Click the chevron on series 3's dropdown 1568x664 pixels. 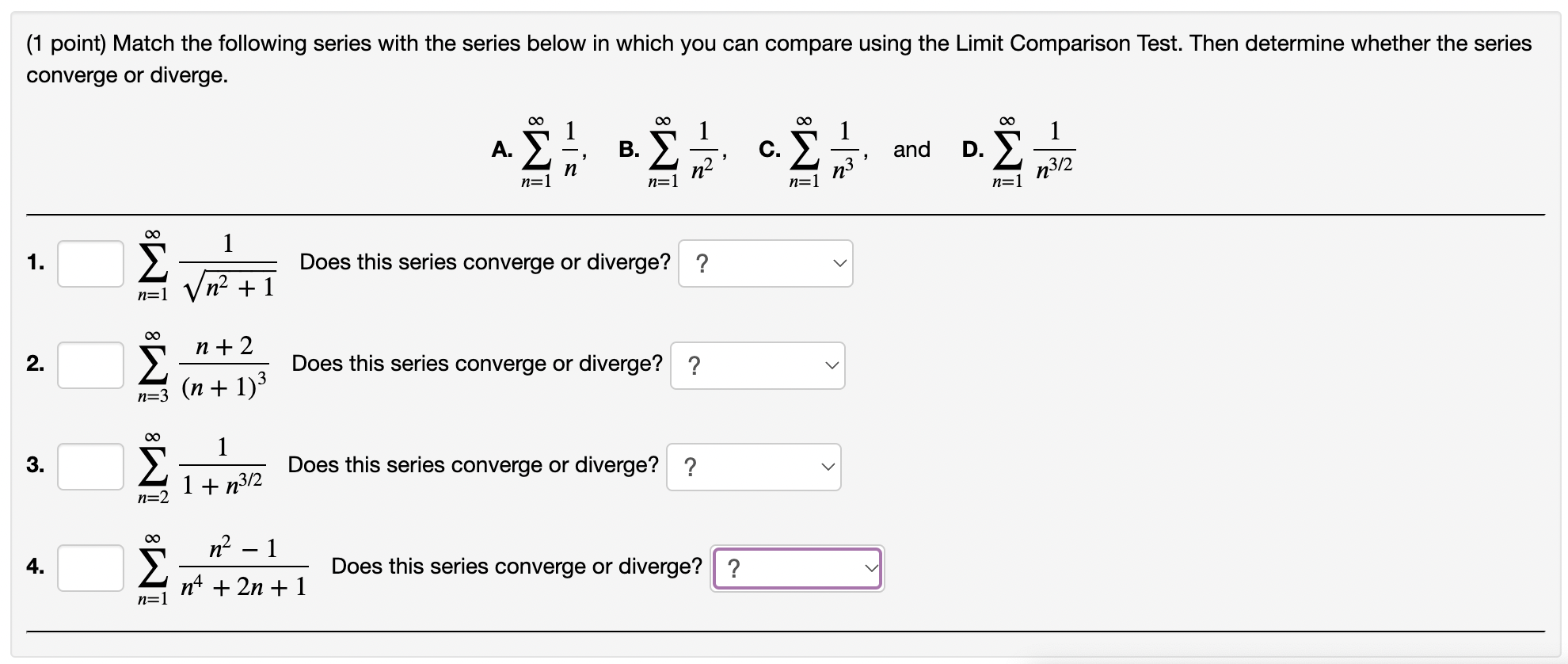[x=828, y=467]
